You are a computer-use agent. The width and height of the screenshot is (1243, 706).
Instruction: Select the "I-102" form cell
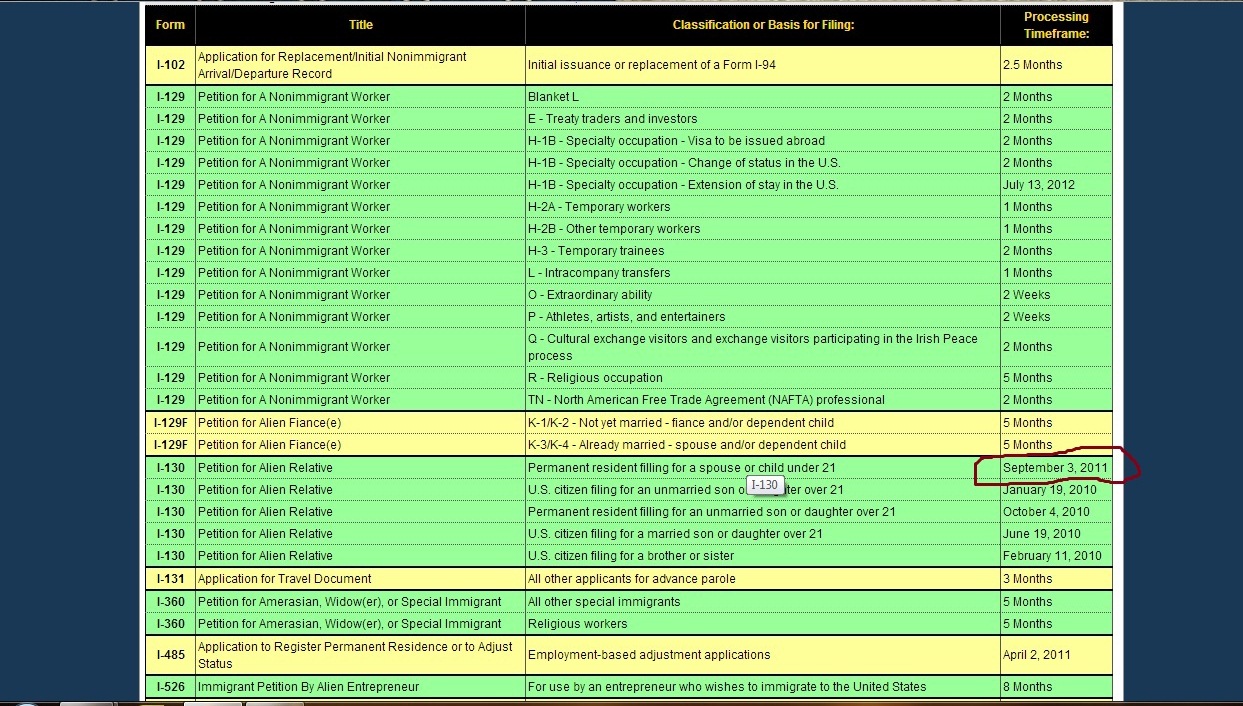[170, 65]
